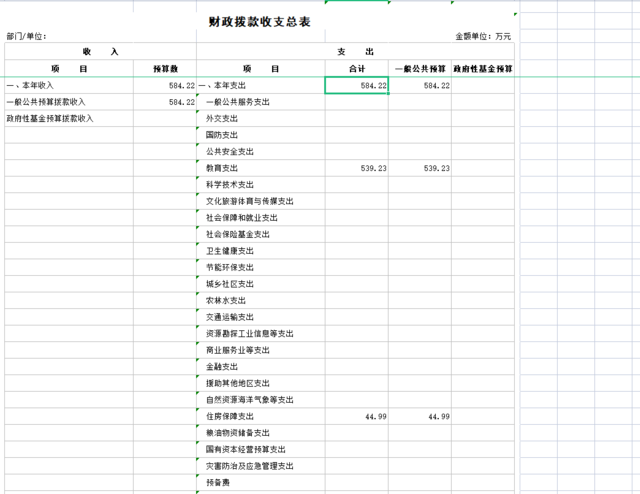Select the 本年支出 row label
This screenshot has width=640, height=494.
tap(226, 86)
